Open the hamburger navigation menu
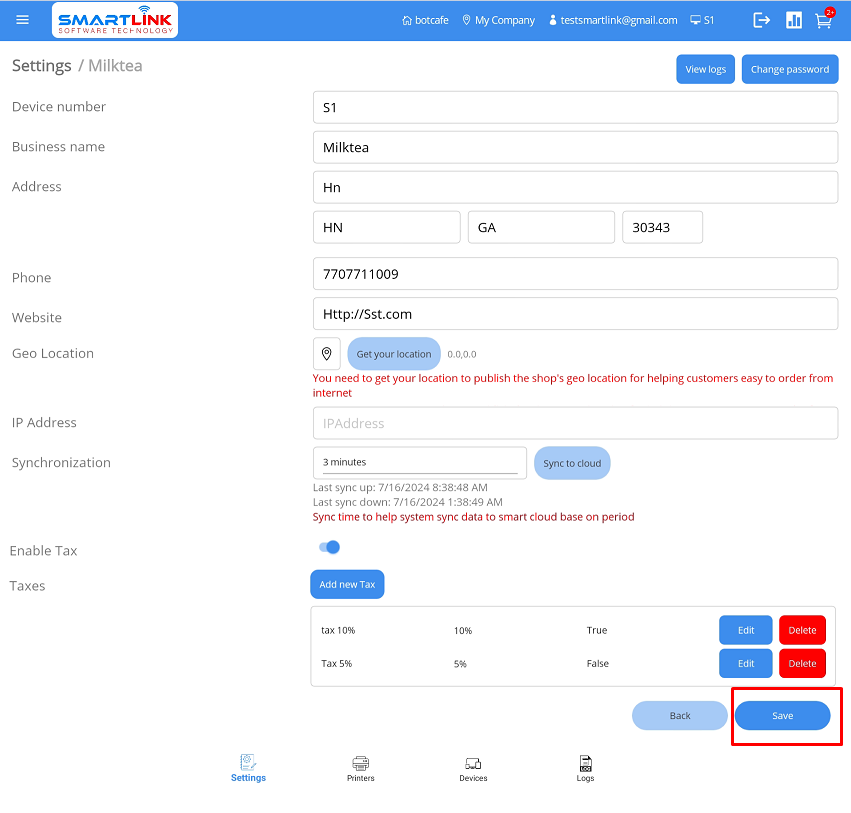The height and width of the screenshot is (813, 851). (x=23, y=20)
